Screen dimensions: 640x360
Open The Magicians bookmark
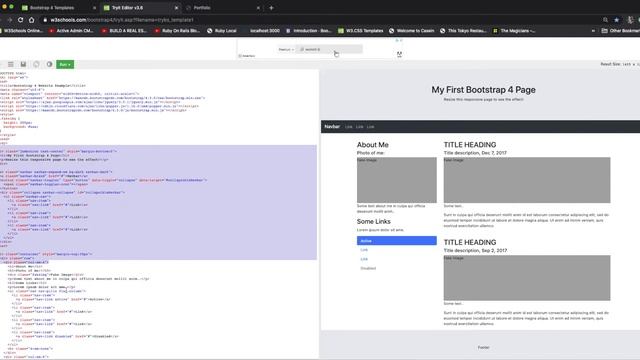[514, 31]
